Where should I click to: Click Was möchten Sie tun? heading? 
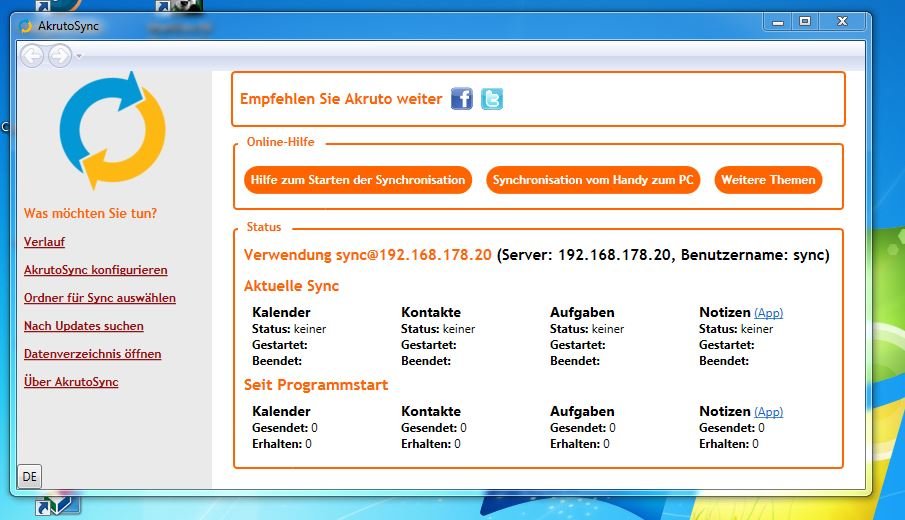(90, 213)
